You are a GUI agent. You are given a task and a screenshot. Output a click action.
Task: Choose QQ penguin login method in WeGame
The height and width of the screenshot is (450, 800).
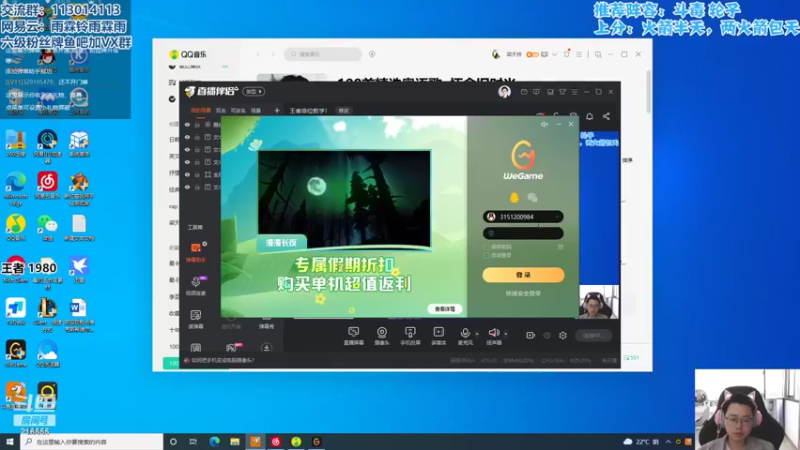pos(514,197)
